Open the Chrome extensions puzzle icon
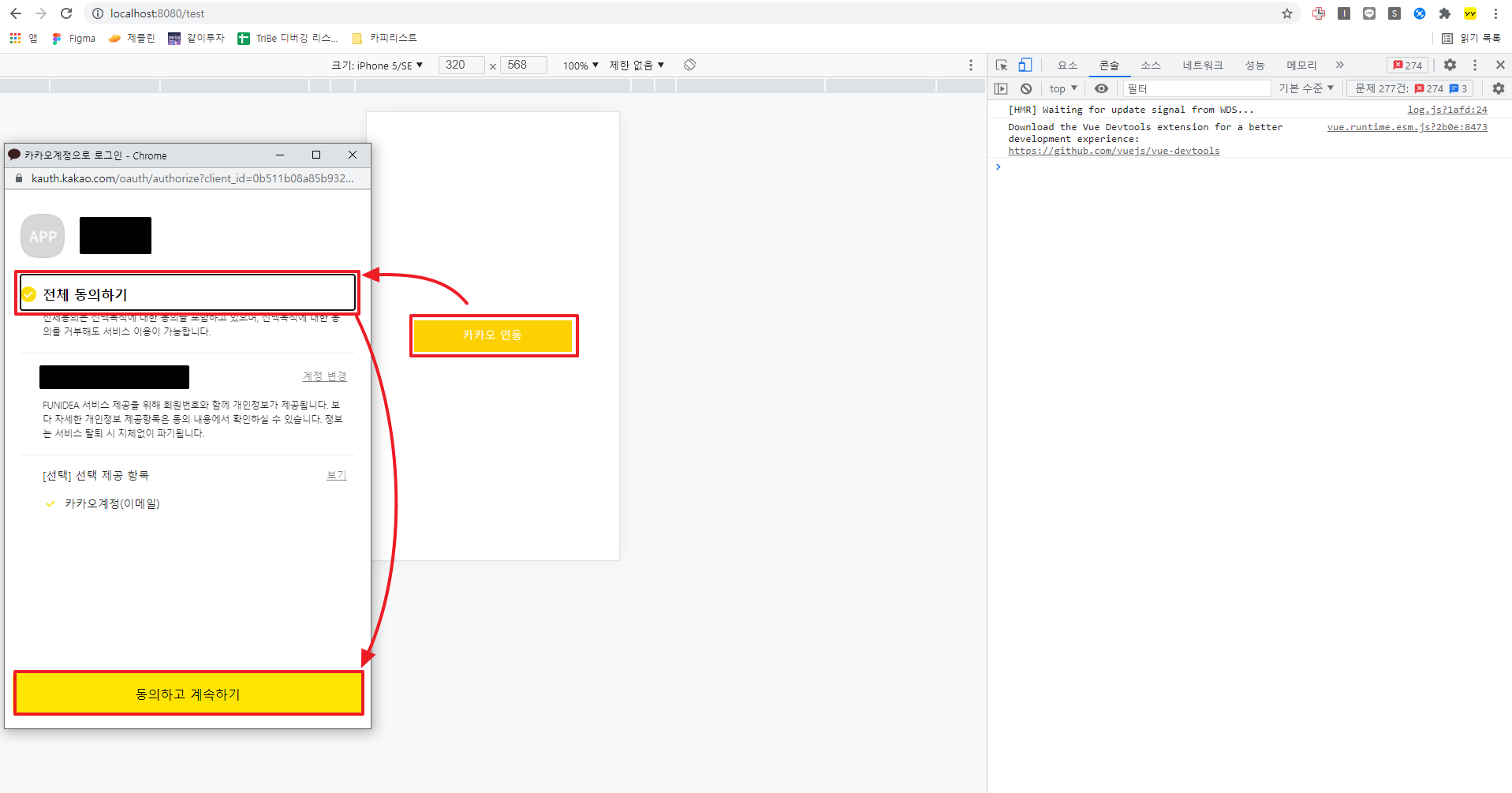Viewport: 1512px width, 793px height. [1445, 13]
